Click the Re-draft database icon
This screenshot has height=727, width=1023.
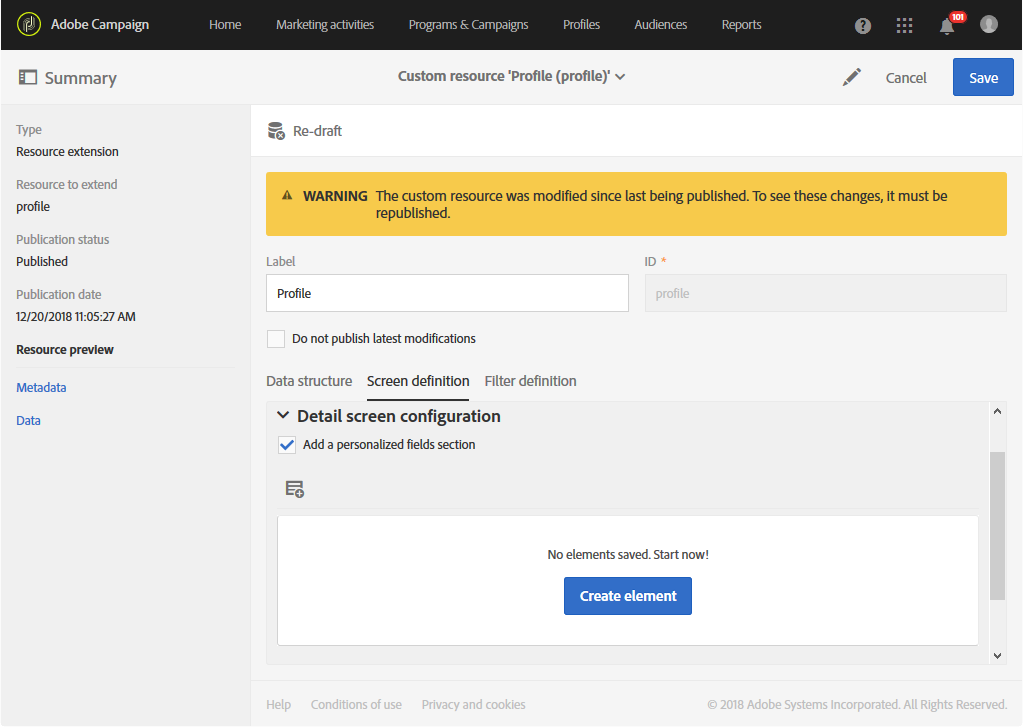(277, 131)
